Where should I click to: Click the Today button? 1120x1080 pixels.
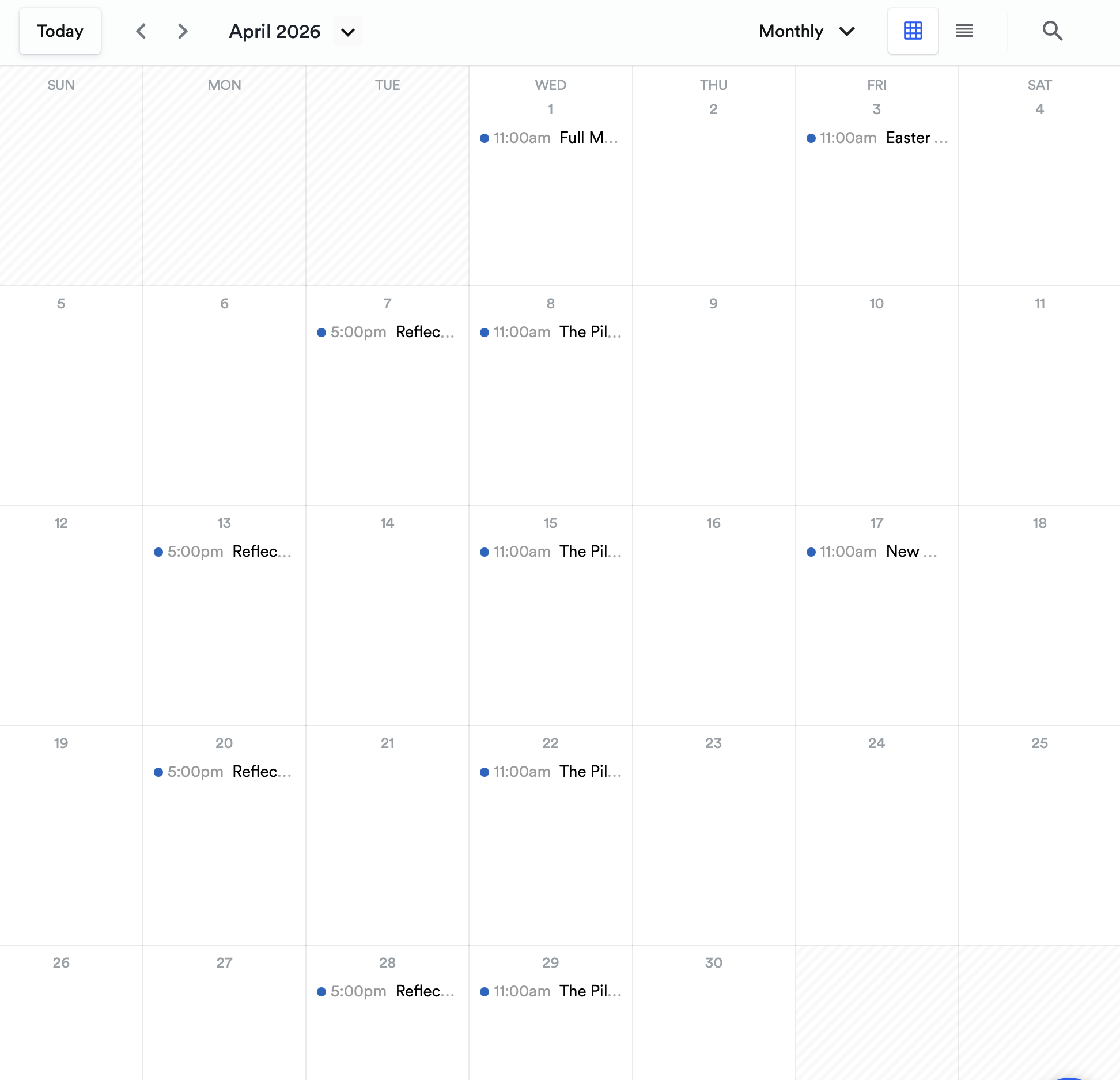[60, 31]
